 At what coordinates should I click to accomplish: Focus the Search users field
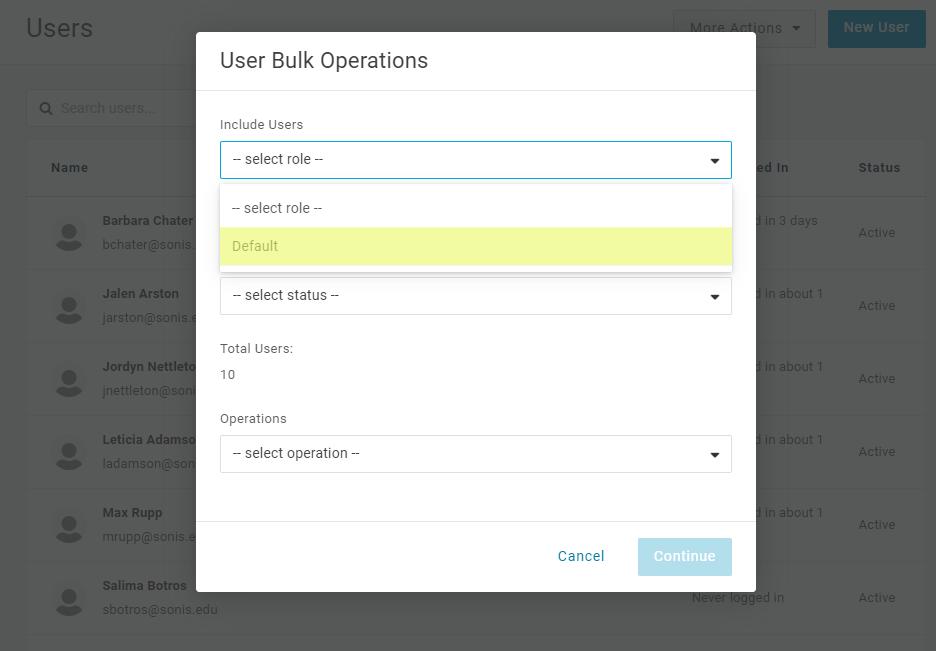pyautogui.click(x=120, y=108)
